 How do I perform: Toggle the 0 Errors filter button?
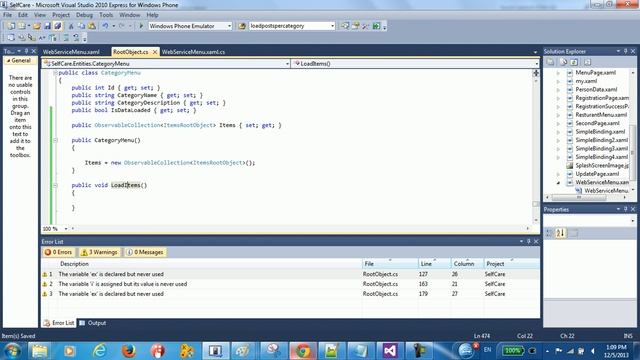click(x=58, y=252)
